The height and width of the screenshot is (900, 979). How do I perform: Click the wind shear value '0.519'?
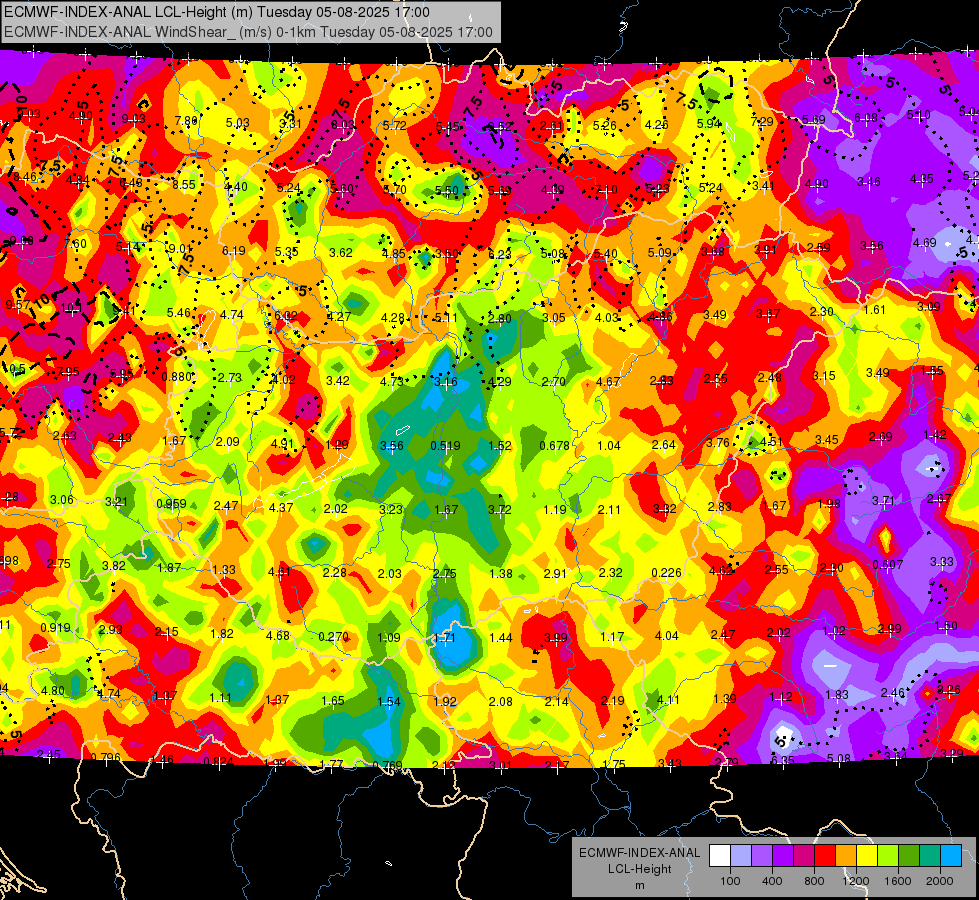click(x=445, y=446)
